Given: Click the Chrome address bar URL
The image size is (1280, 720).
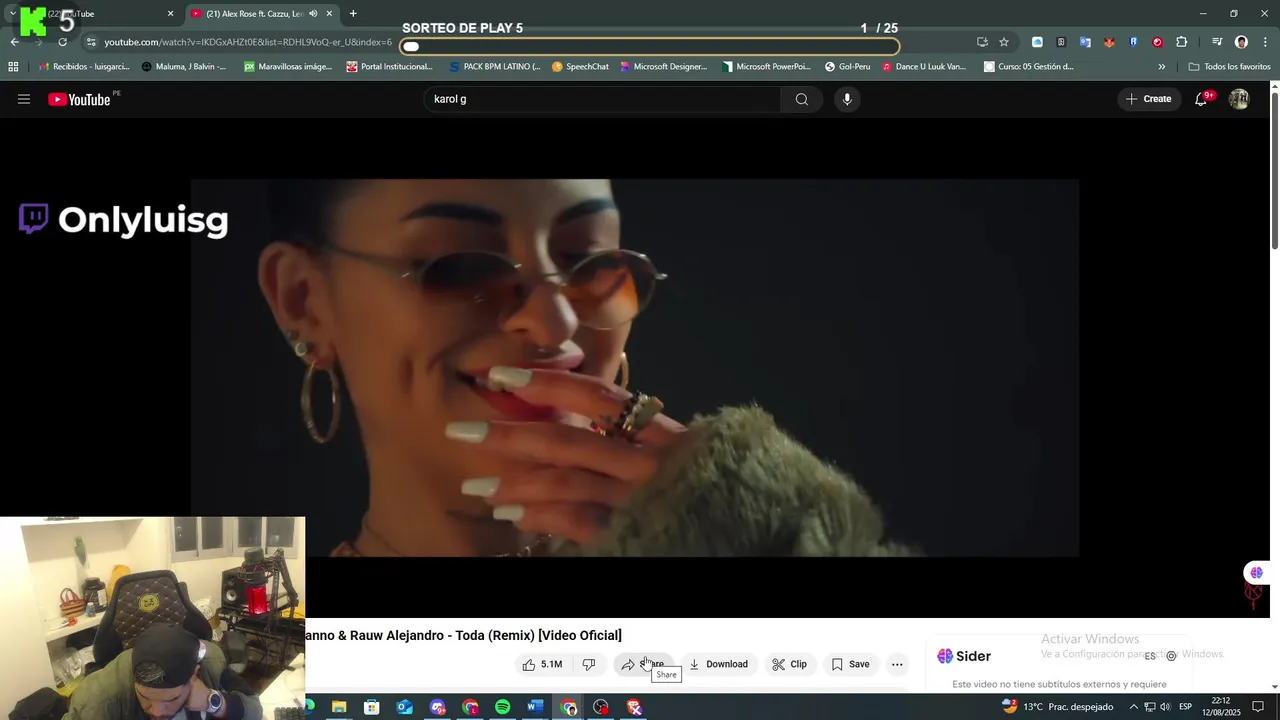Looking at the screenshot, I should click(248, 42).
